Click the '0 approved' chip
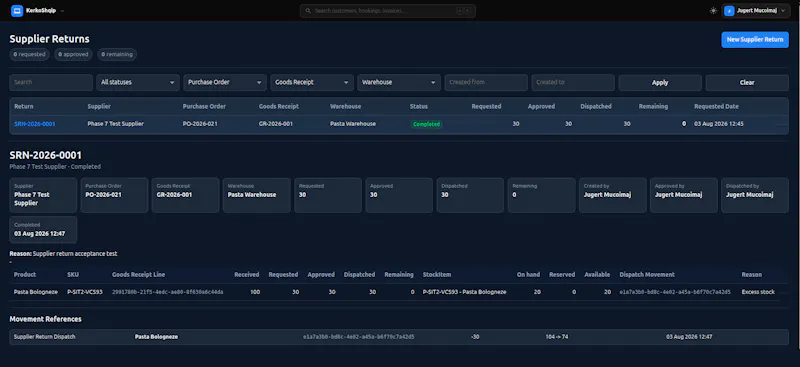 click(73, 54)
